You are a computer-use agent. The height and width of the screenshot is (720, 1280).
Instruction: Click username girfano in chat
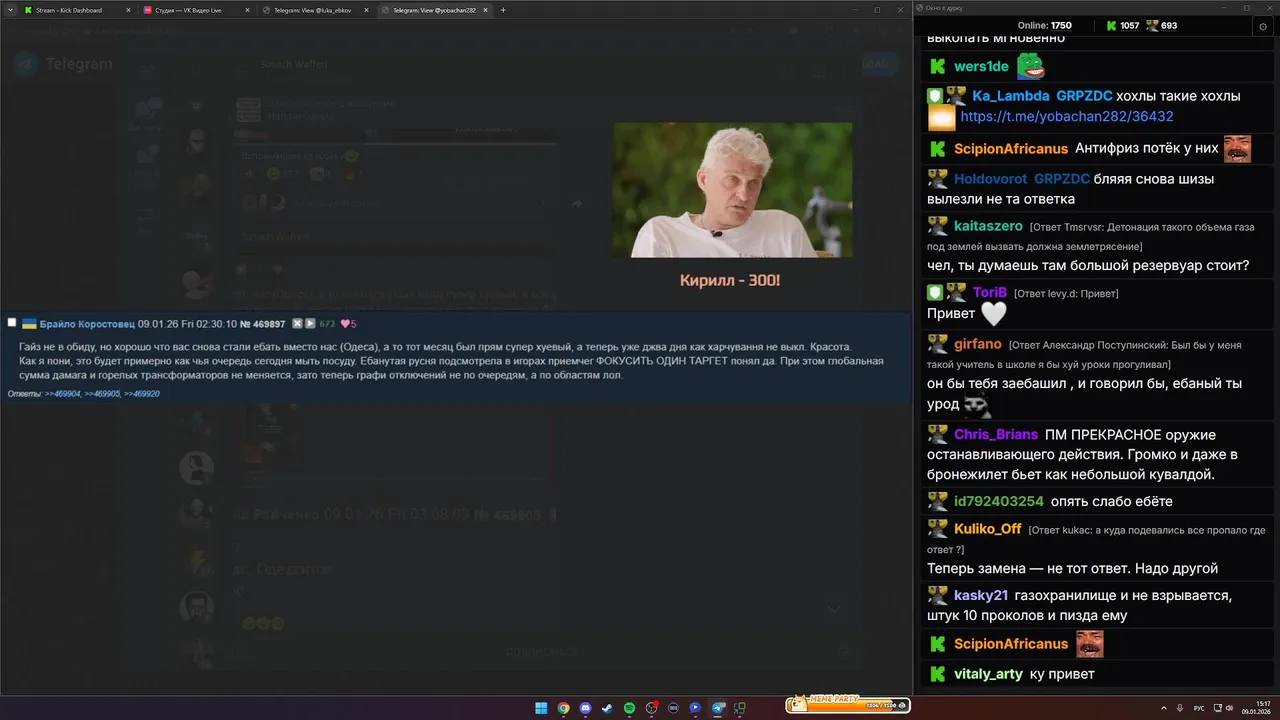[978, 343]
